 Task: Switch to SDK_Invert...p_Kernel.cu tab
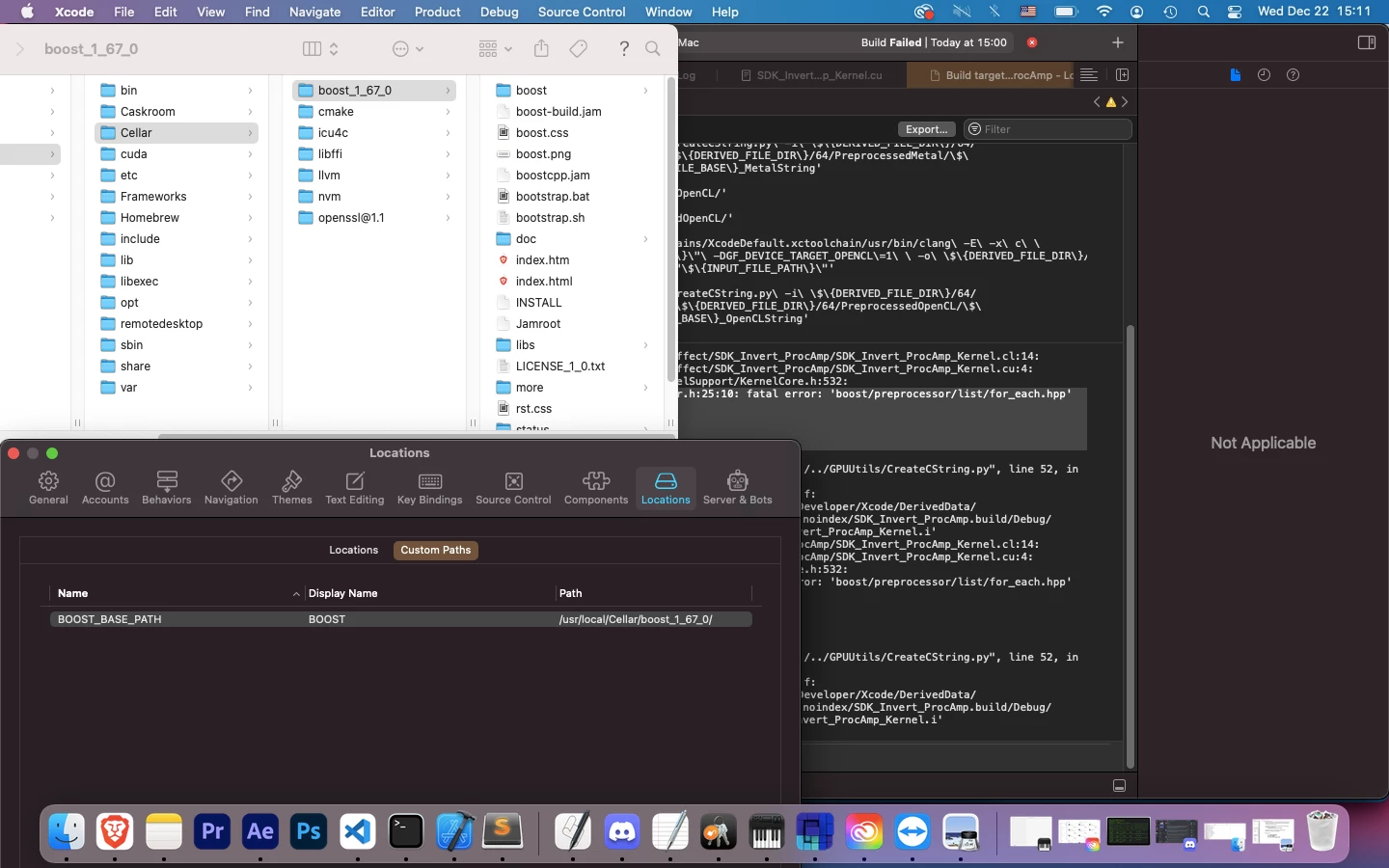(810, 75)
